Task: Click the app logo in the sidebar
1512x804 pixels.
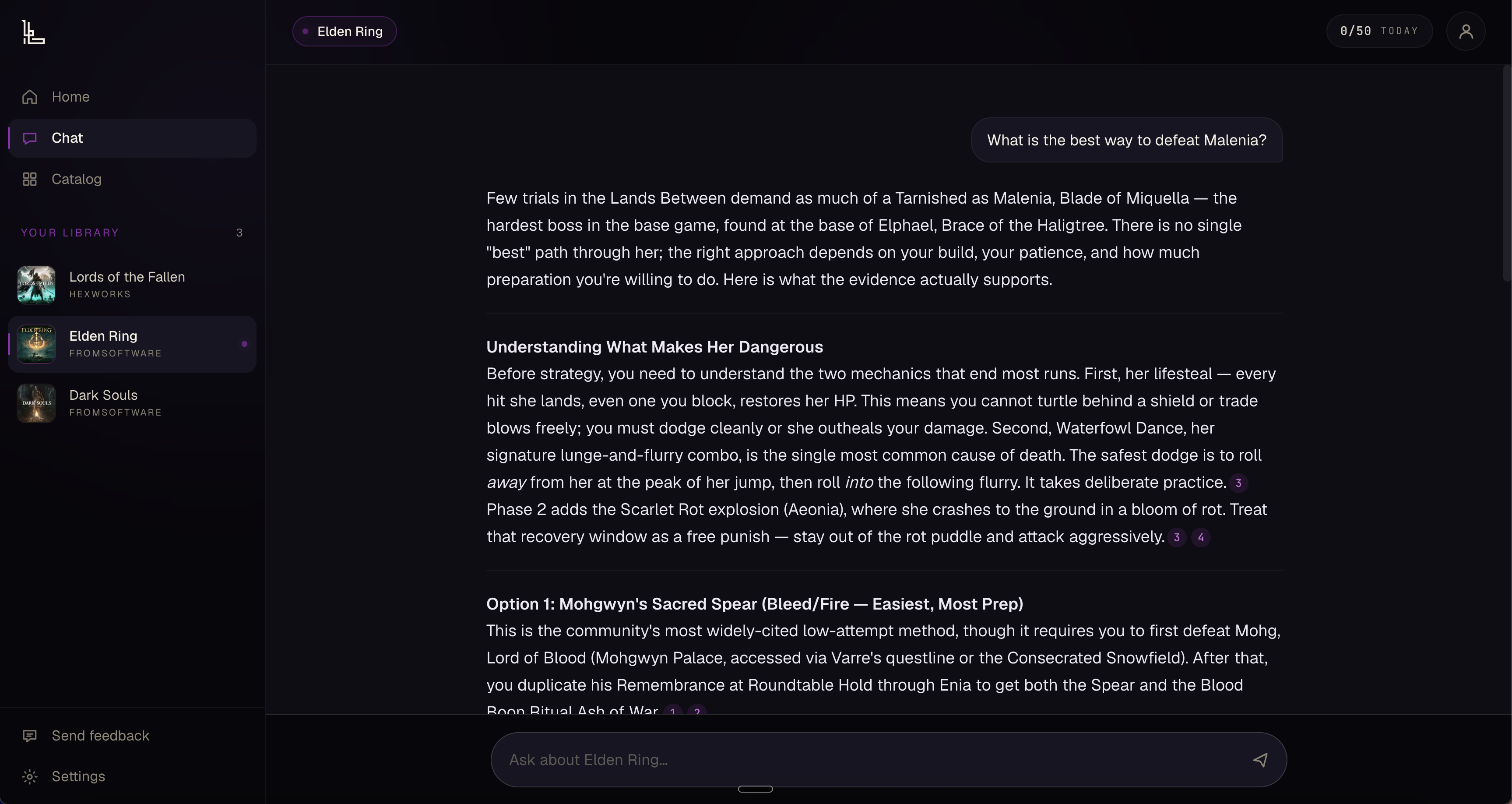Action: pos(33,32)
